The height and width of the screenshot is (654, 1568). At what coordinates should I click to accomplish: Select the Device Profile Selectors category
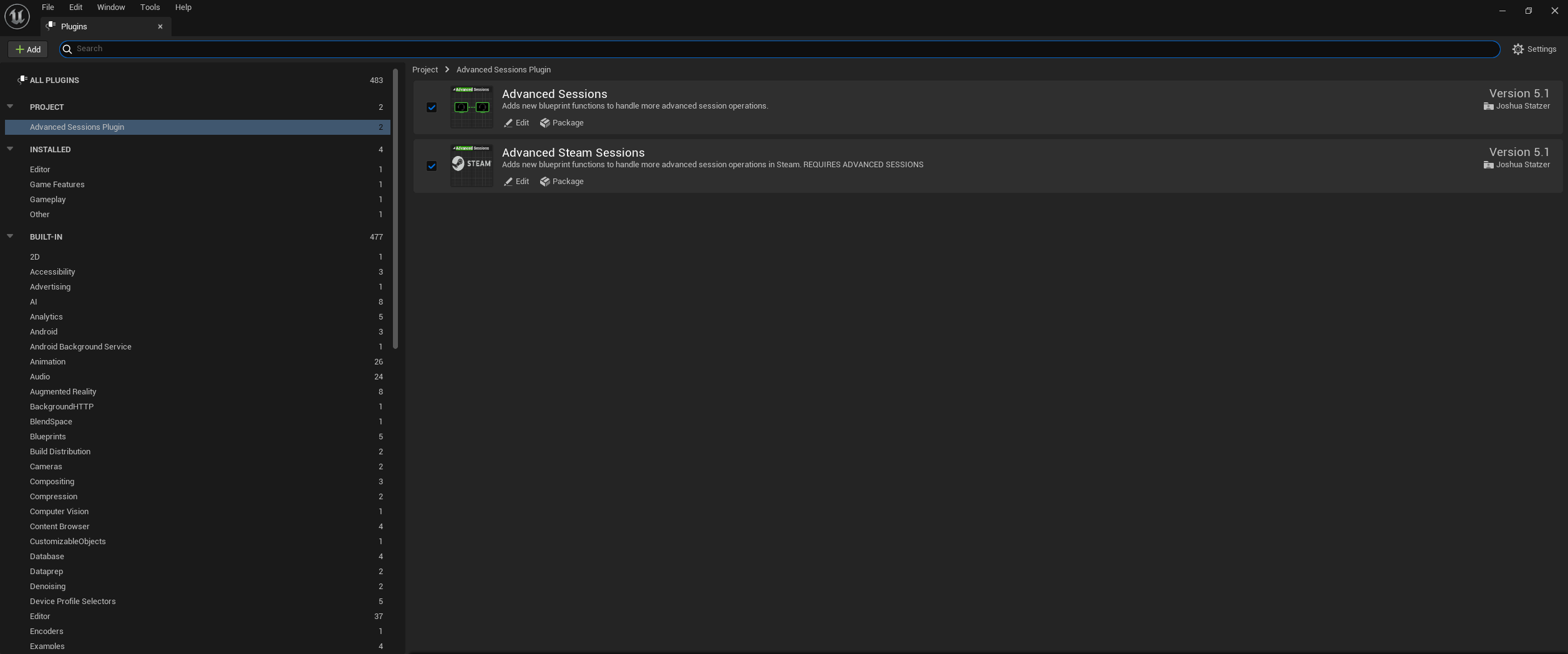198,602
